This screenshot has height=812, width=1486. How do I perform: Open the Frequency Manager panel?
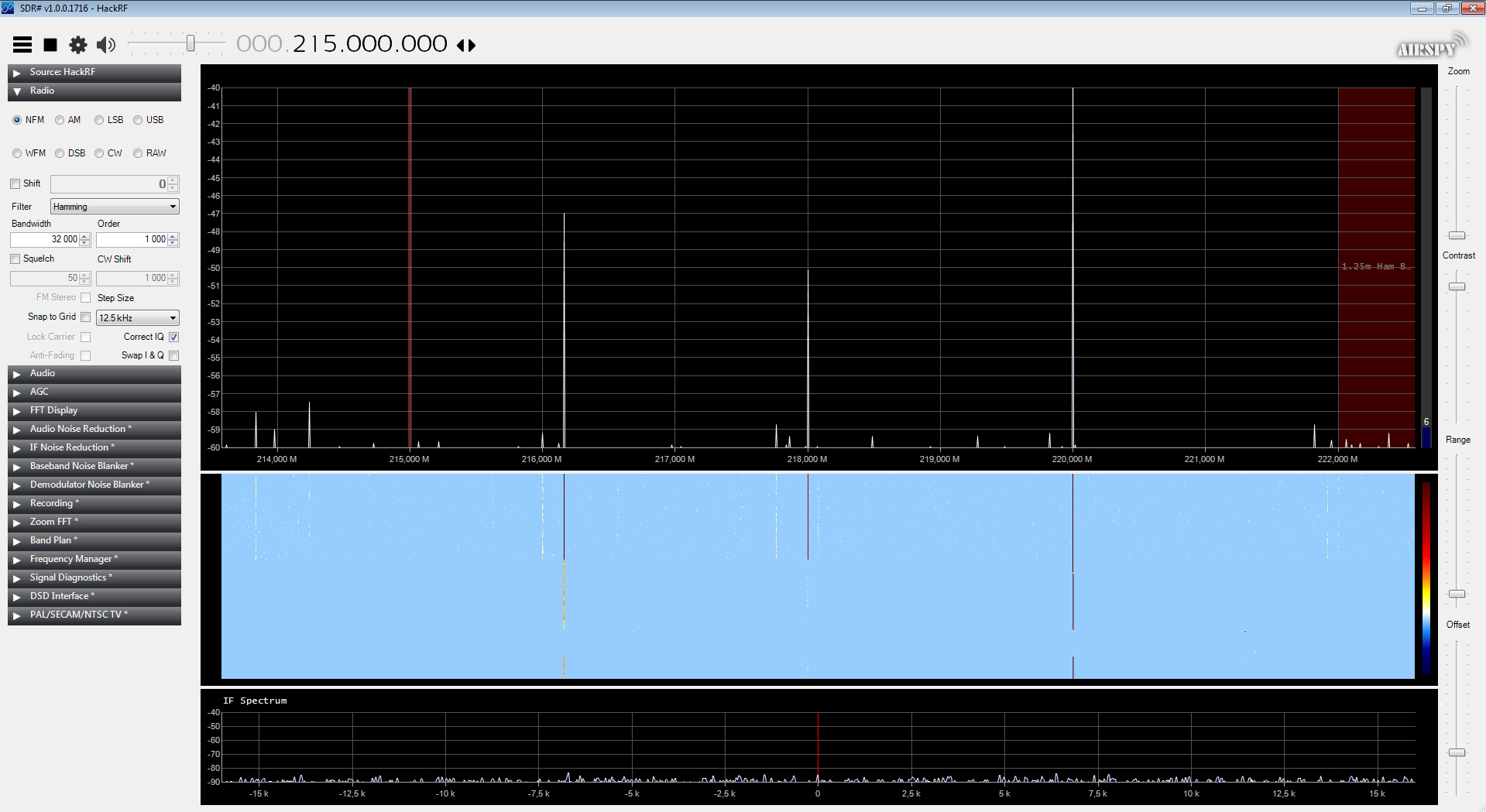tap(94, 559)
